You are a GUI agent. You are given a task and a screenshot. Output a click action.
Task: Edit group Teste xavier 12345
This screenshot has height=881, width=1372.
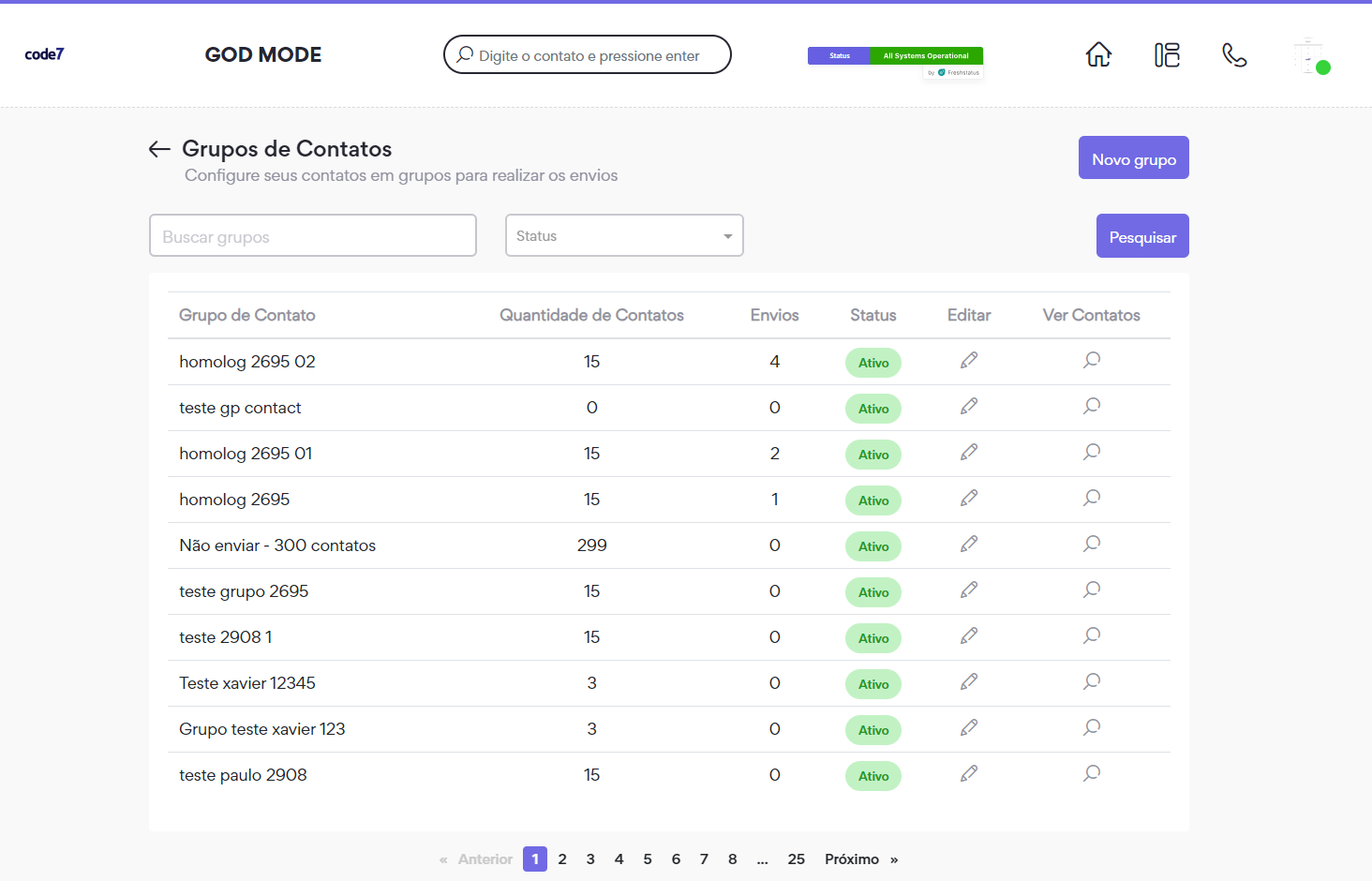click(x=969, y=682)
